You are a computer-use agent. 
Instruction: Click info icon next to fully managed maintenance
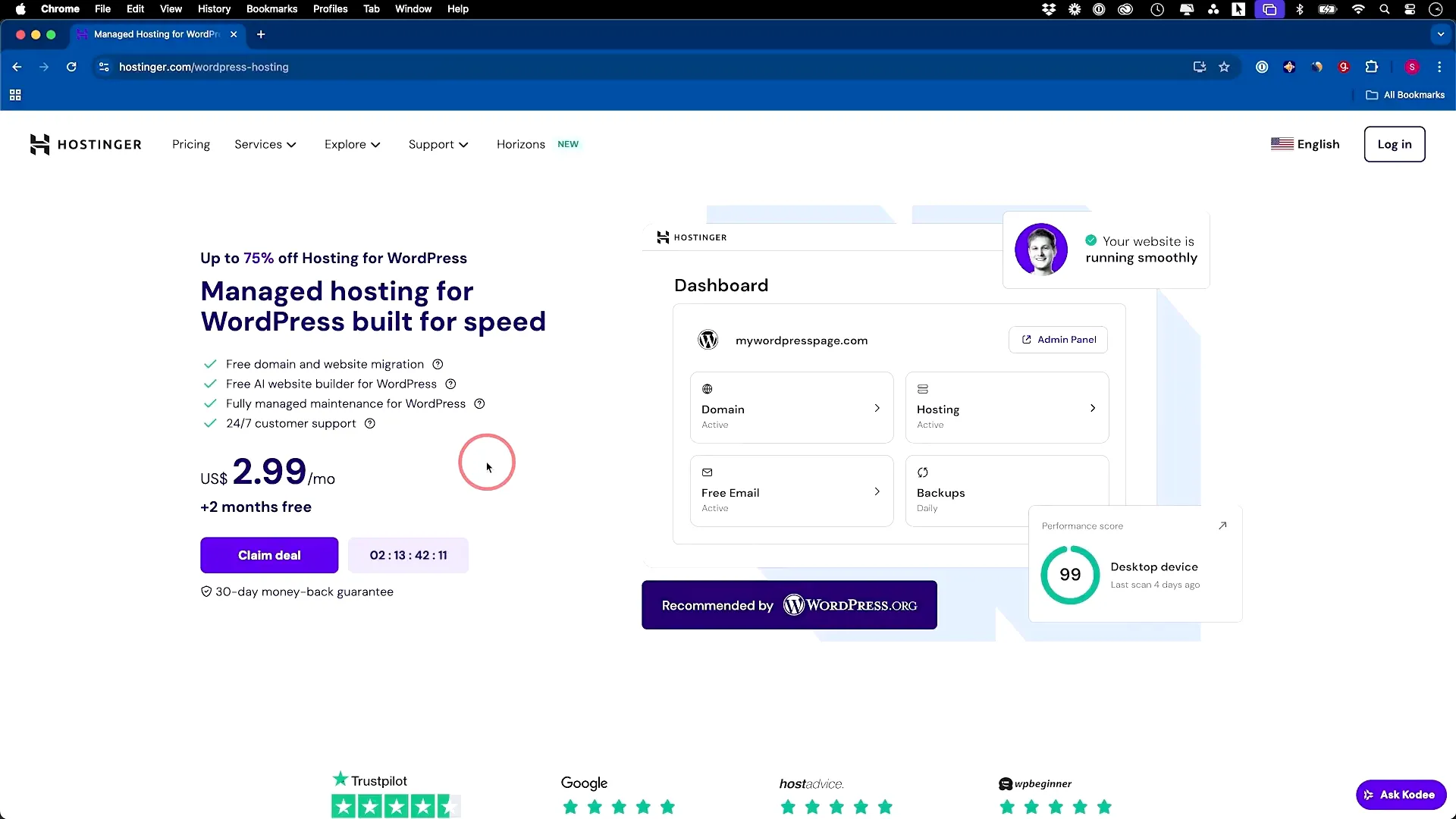point(479,403)
